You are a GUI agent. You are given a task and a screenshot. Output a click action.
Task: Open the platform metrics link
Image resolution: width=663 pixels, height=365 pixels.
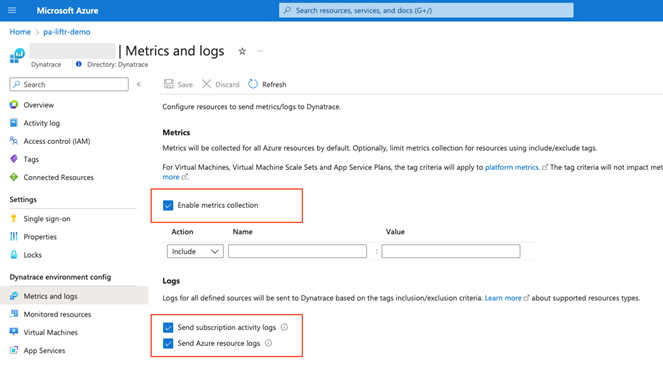[x=512, y=167]
